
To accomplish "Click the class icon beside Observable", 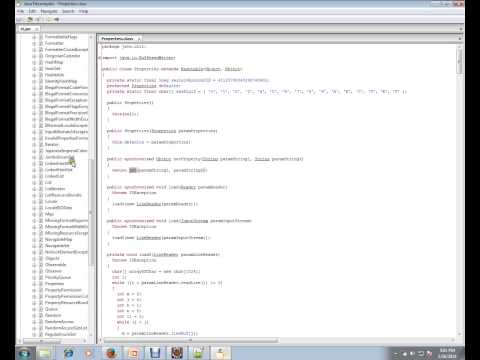I will tap(41, 265).
